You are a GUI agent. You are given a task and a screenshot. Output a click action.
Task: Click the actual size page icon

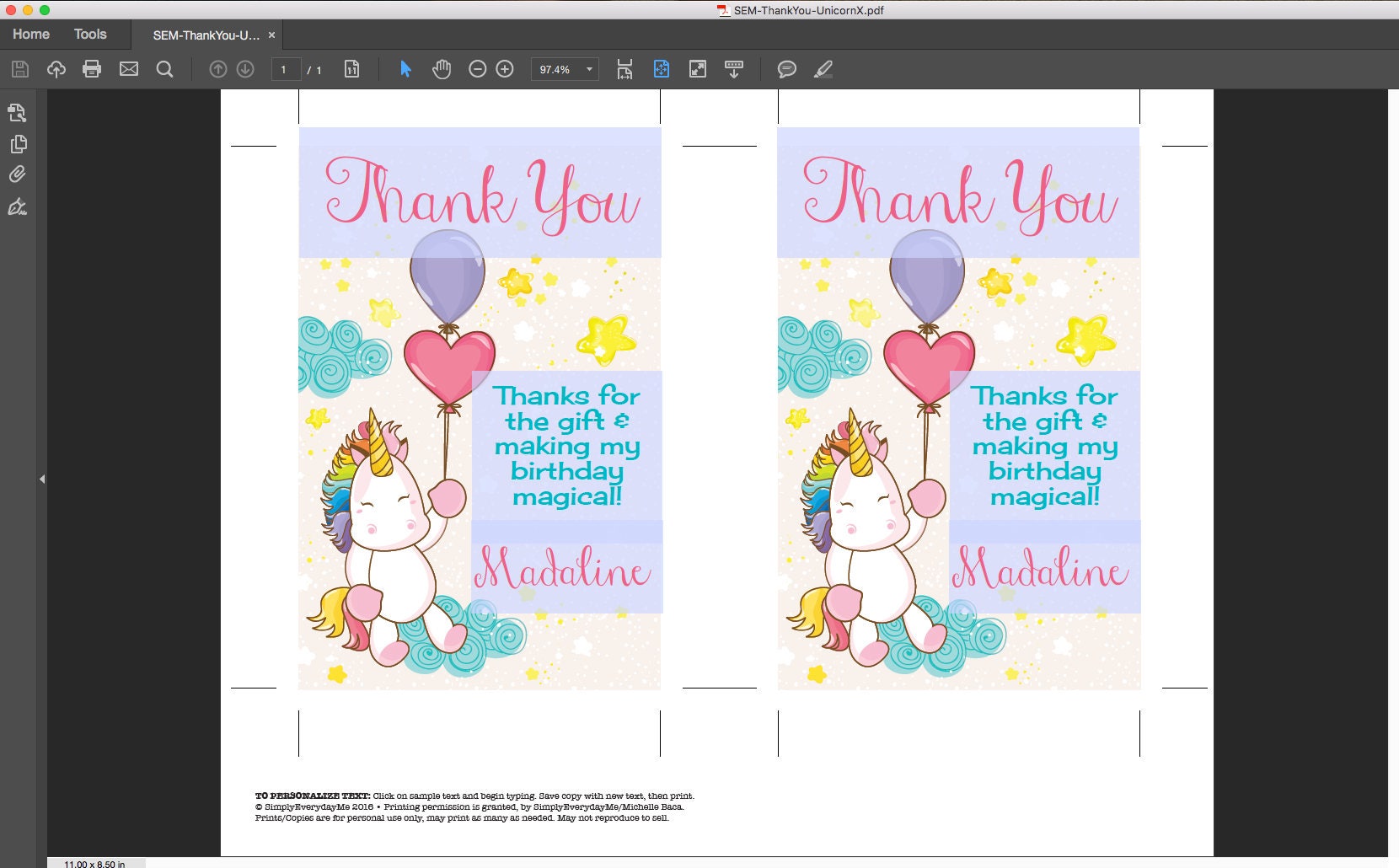coord(352,69)
